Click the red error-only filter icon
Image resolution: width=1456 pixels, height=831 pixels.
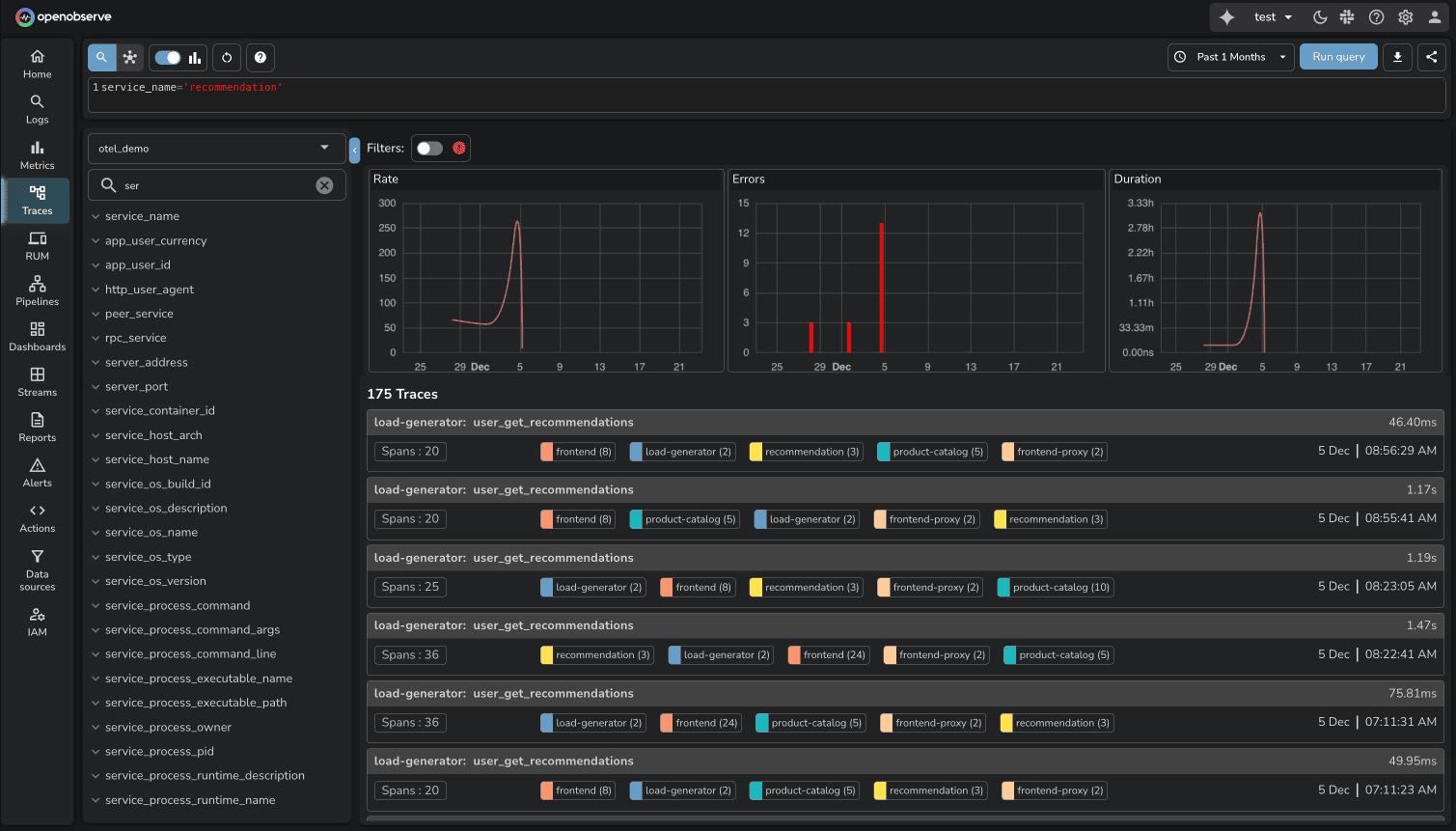click(x=459, y=148)
